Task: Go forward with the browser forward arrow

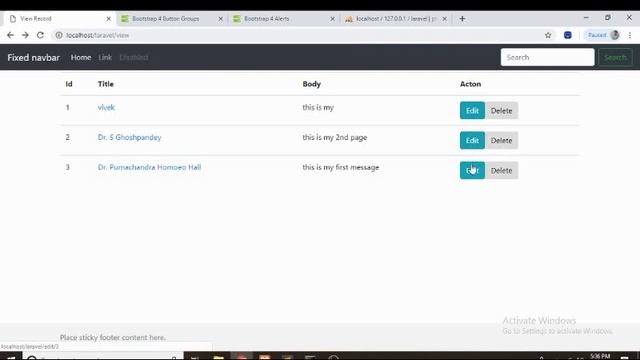Action: (25, 36)
